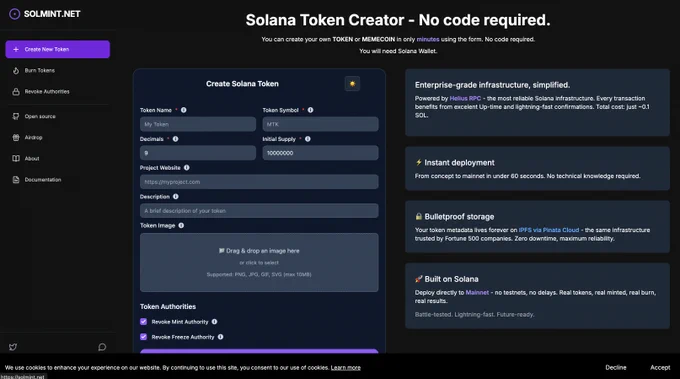
Task: Click the SOLMINT.NET logo icon
Action: [14, 14]
